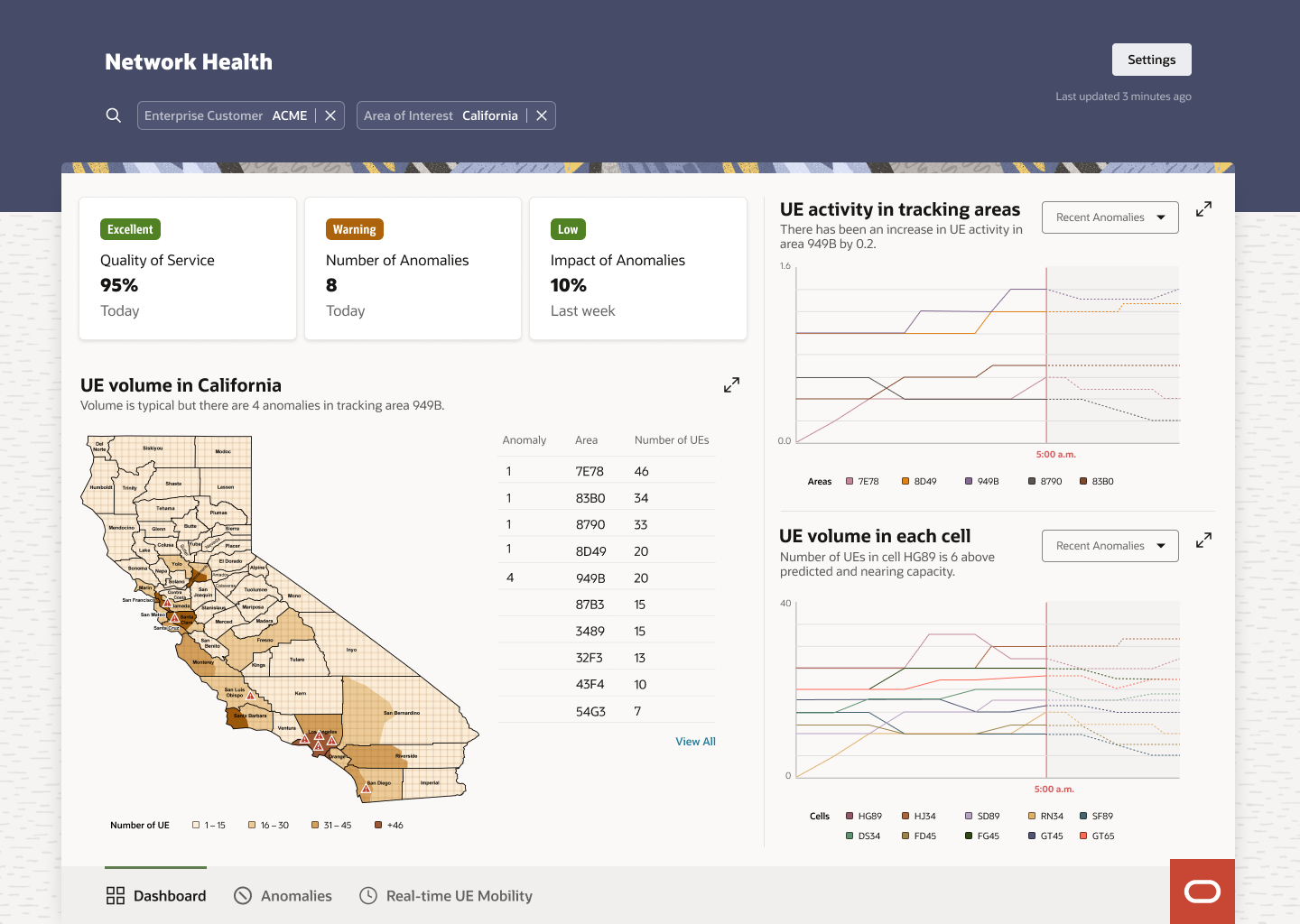The height and width of the screenshot is (924, 1300).
Task: Expand the UE volume in each cell chart
Action: pyautogui.click(x=1203, y=541)
